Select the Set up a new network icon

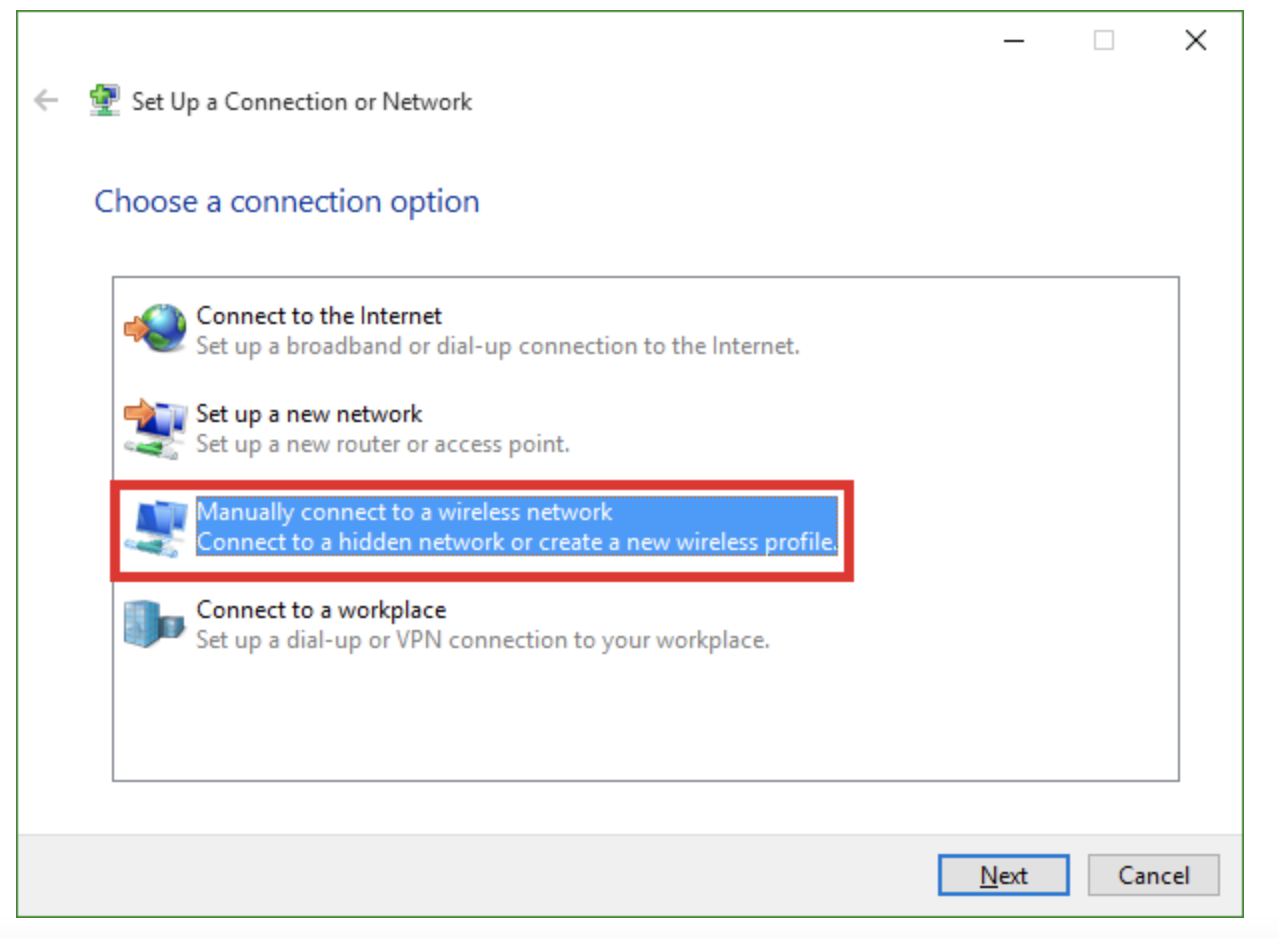(155, 428)
